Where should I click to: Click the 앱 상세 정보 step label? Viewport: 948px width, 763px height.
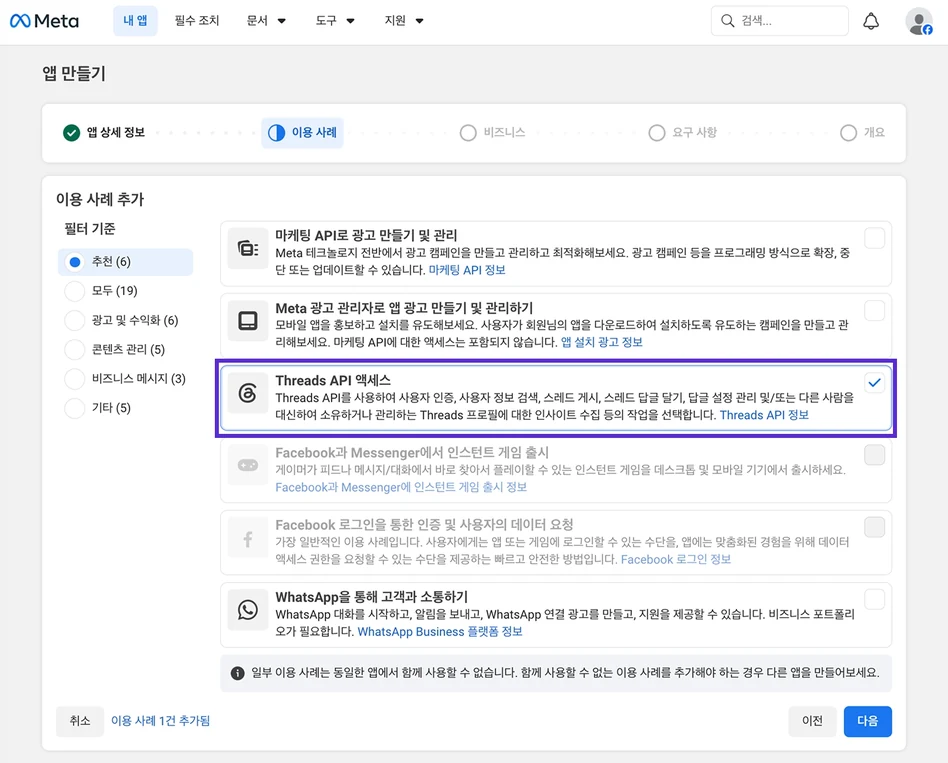point(115,132)
